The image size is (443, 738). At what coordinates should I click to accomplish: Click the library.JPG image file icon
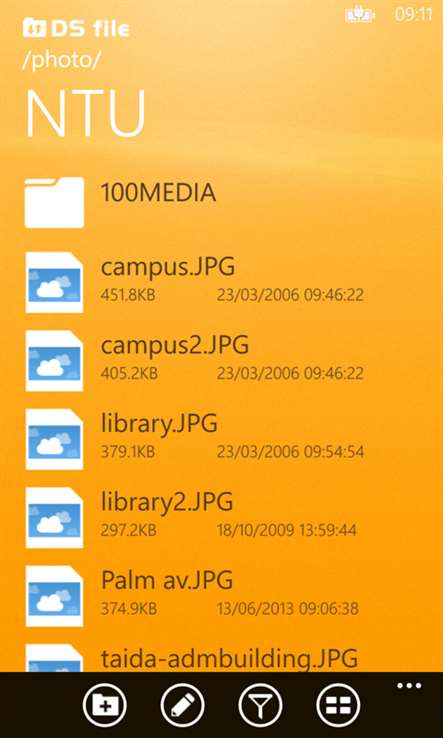pyautogui.click(x=54, y=440)
